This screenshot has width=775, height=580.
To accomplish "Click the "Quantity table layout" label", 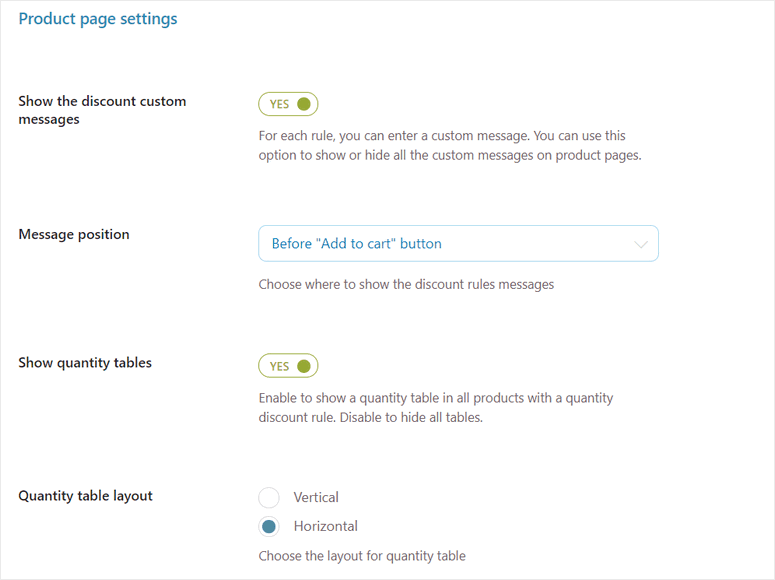I will [86, 495].
